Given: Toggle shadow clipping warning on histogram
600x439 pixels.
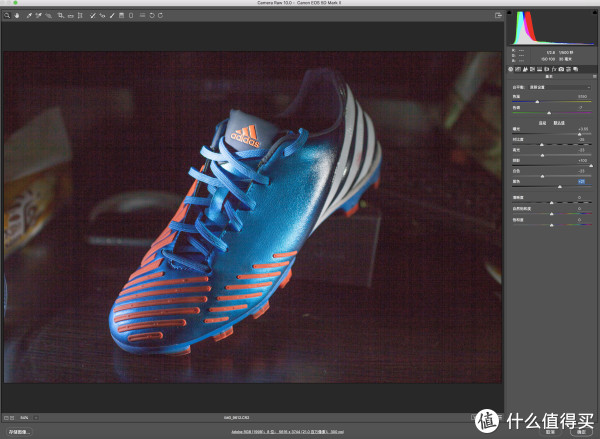Looking at the screenshot, I should tap(509, 13).
